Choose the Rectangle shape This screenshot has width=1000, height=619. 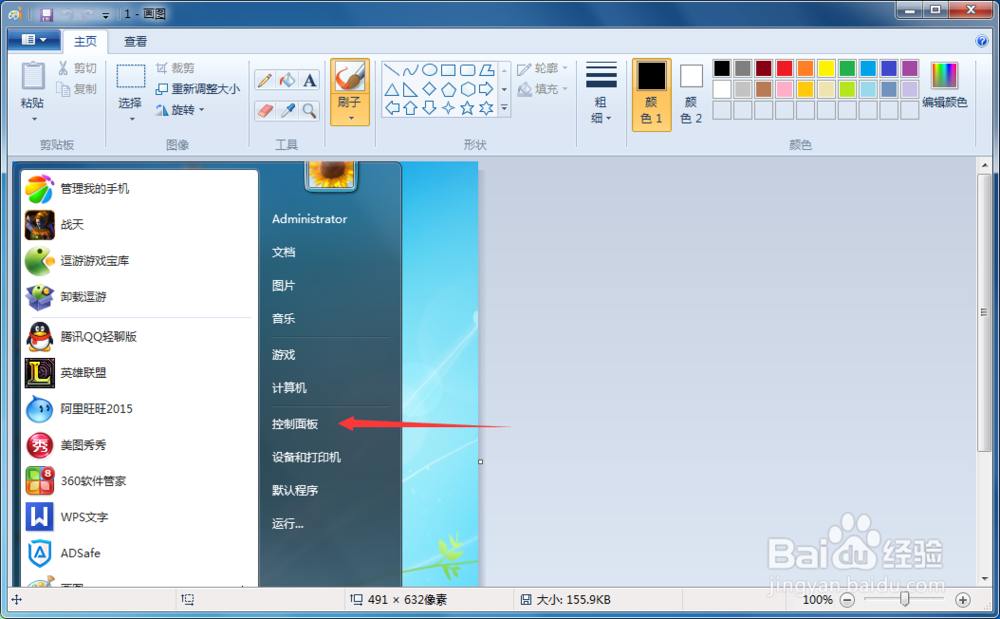(x=448, y=69)
